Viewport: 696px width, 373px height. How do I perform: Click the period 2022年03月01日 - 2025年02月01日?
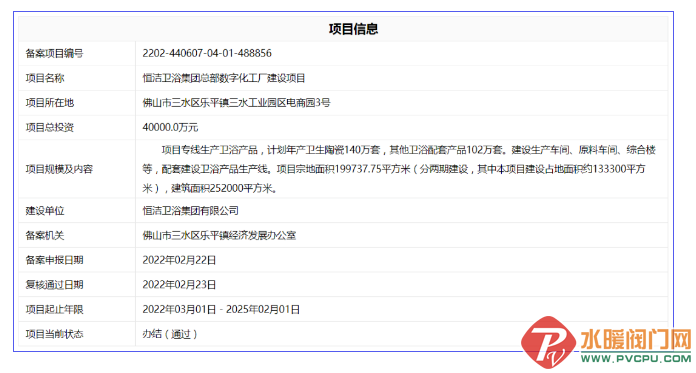click(221, 310)
